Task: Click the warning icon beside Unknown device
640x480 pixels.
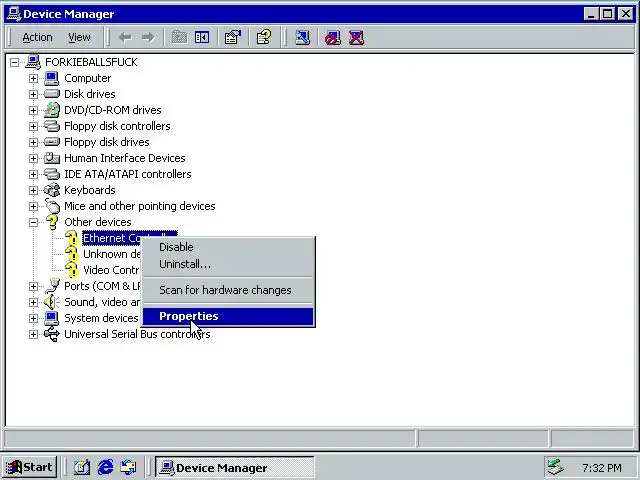Action: pos(71,254)
